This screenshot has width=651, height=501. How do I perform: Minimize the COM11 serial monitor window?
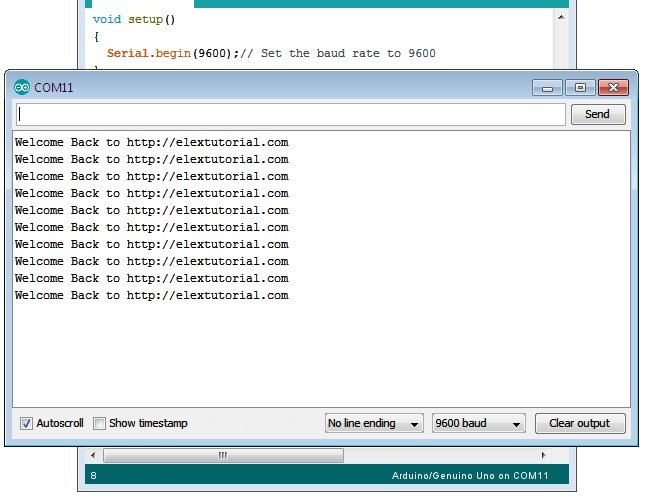[547, 88]
